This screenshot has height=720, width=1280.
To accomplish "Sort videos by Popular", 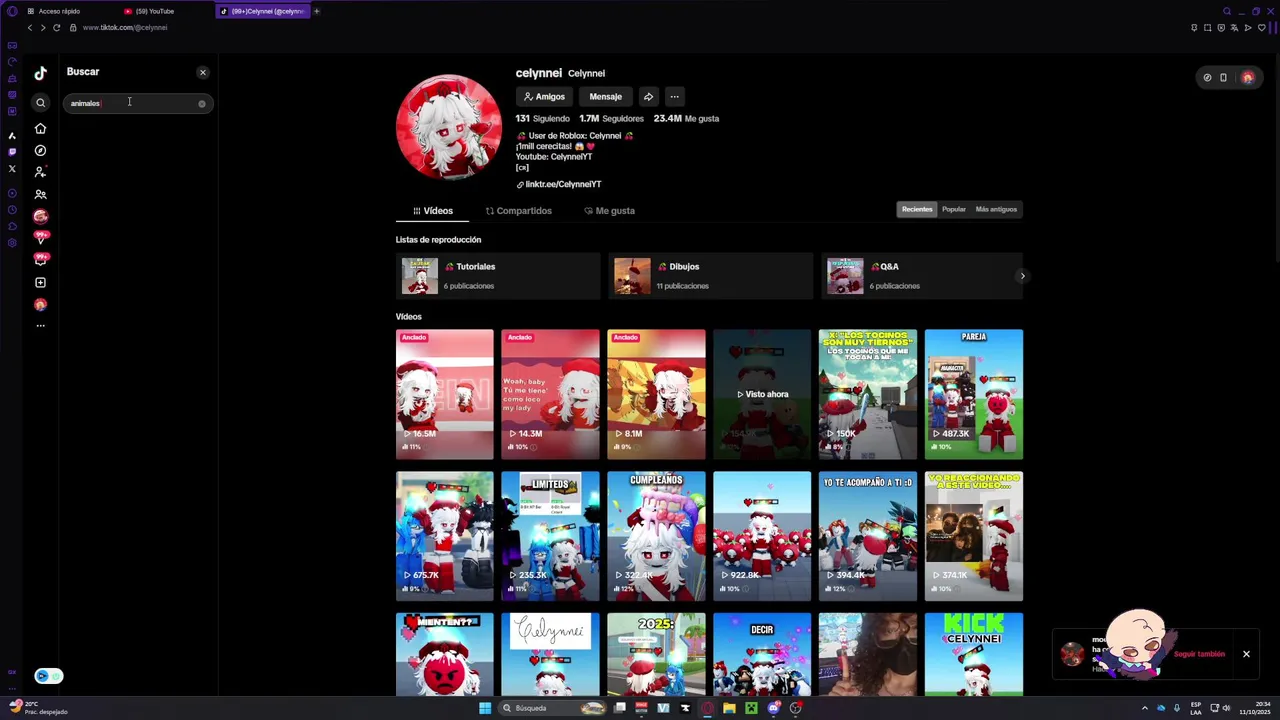I will click(x=954, y=209).
